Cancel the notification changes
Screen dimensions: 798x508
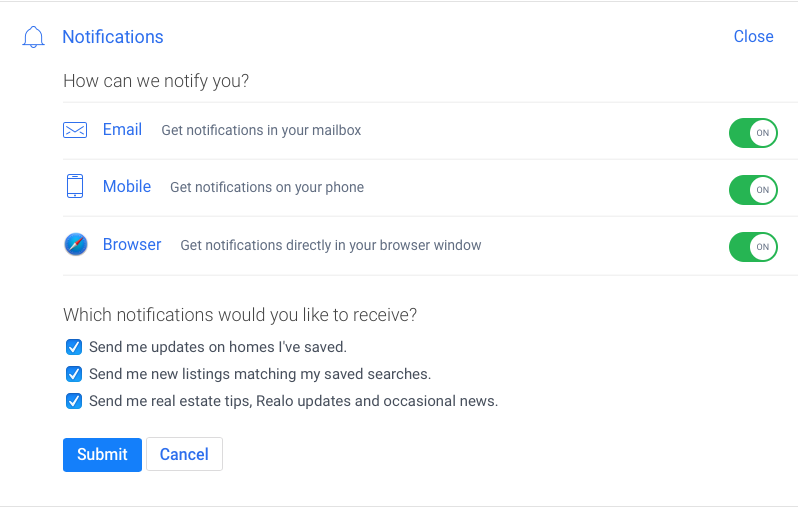(184, 454)
